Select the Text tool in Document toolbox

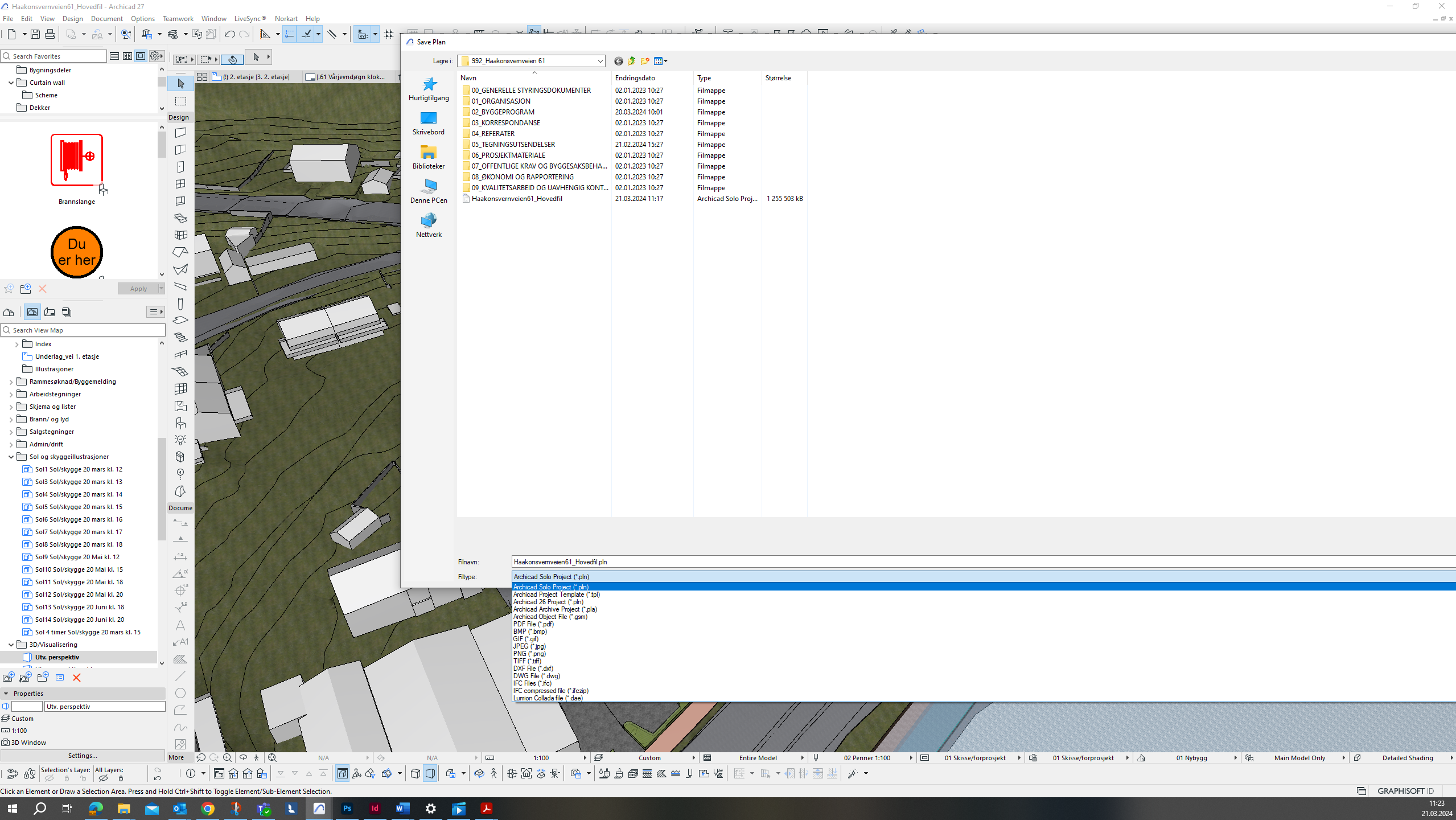[x=180, y=625]
